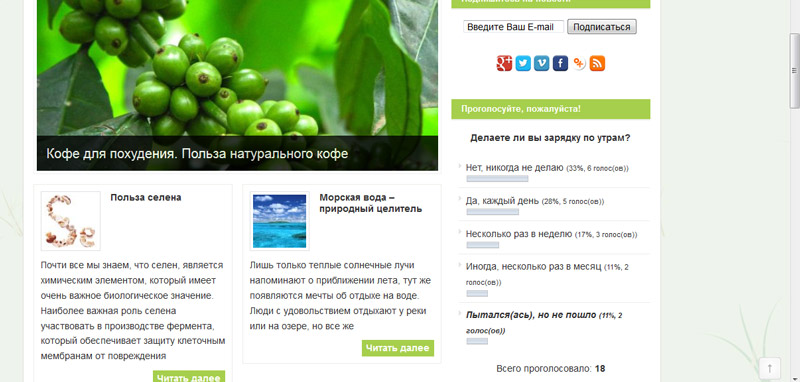
Task: Click poll answer 'Несколько раз в неделю'
Action: pos(519,234)
